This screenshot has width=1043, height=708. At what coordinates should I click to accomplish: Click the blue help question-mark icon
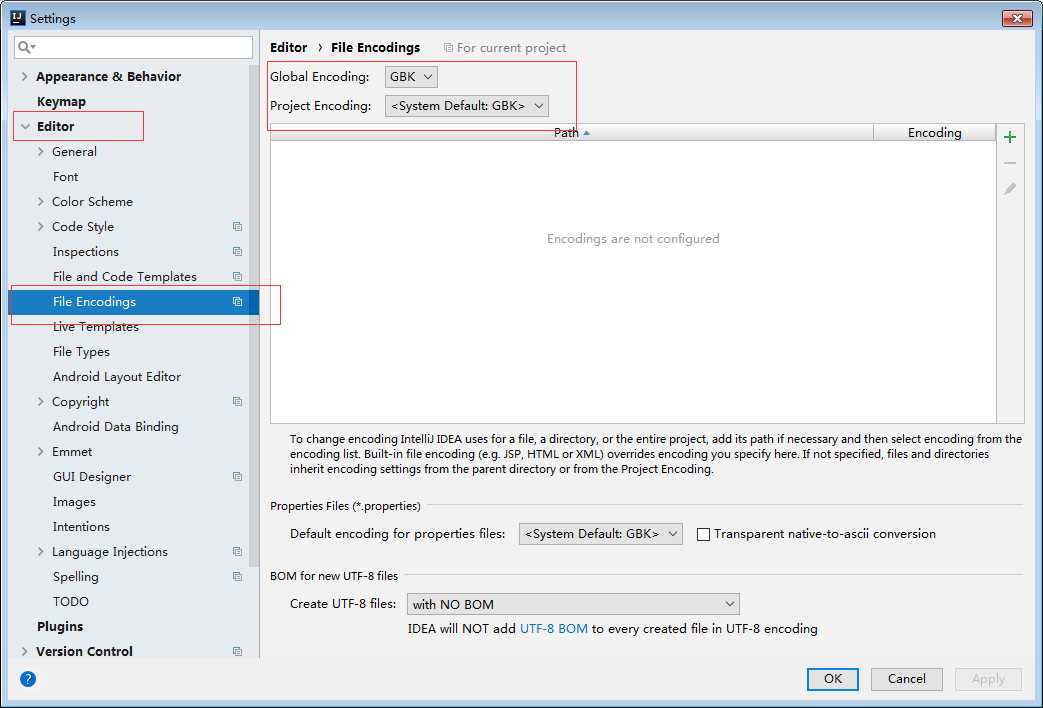point(28,679)
